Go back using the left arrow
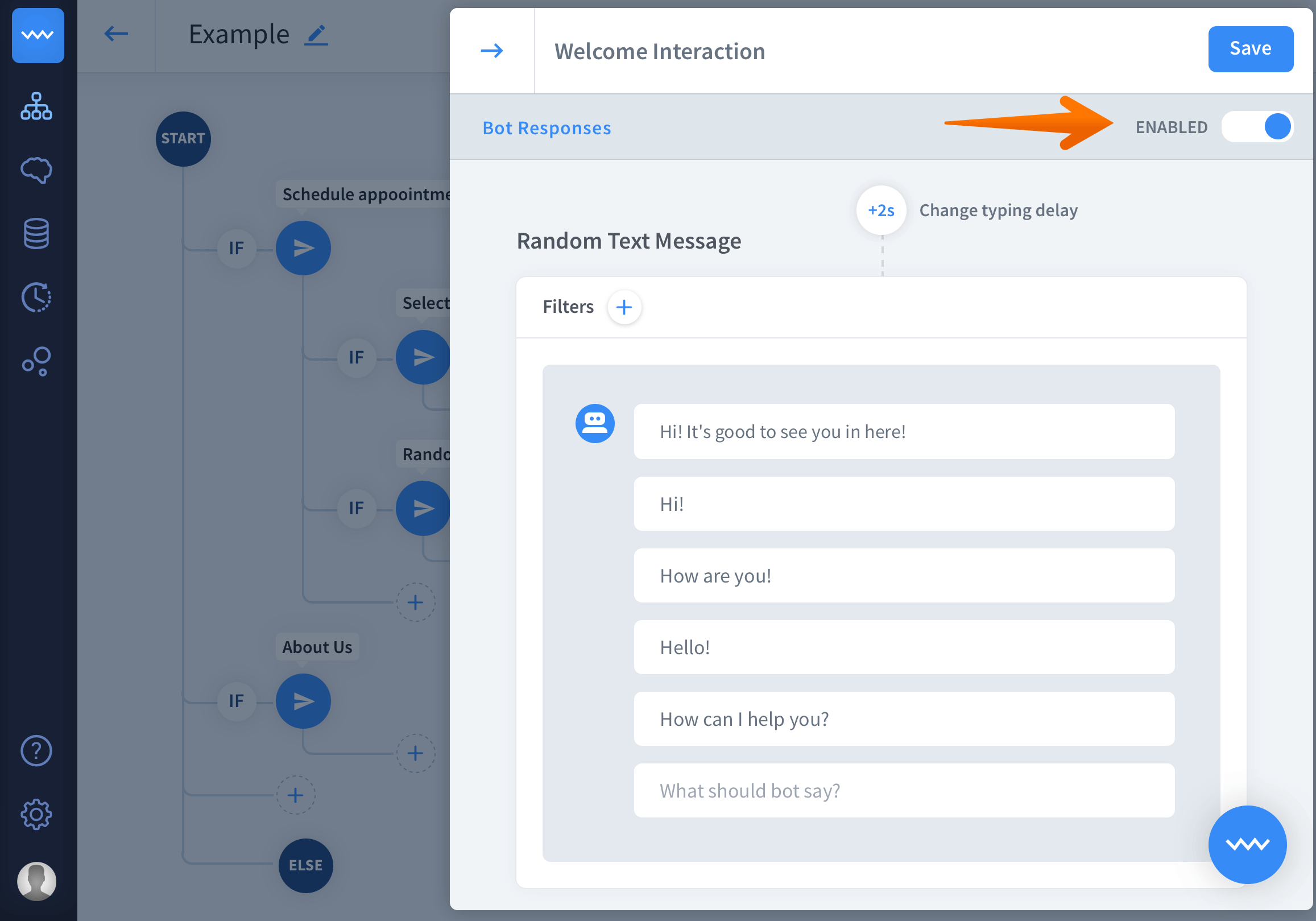Viewport: 1316px width, 921px height. tap(116, 34)
